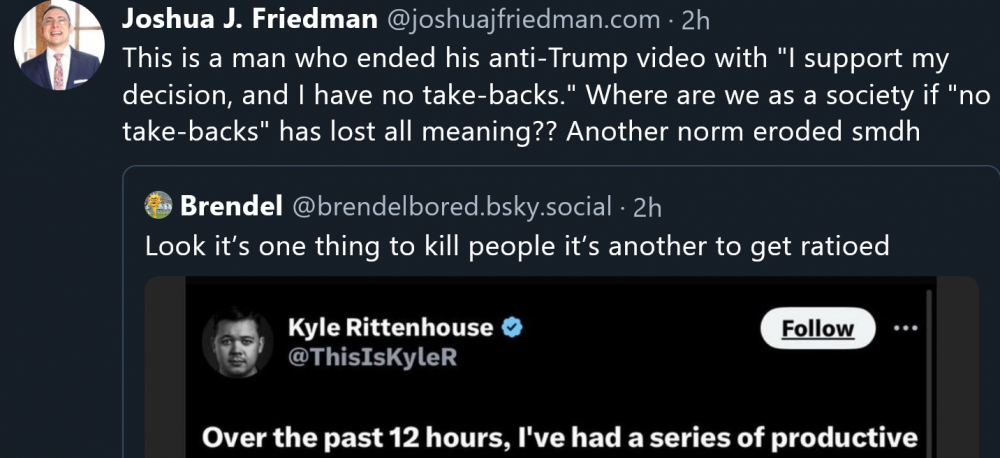1000x458 pixels.
Task: Open the Brendel display name link
Action: tap(232, 207)
